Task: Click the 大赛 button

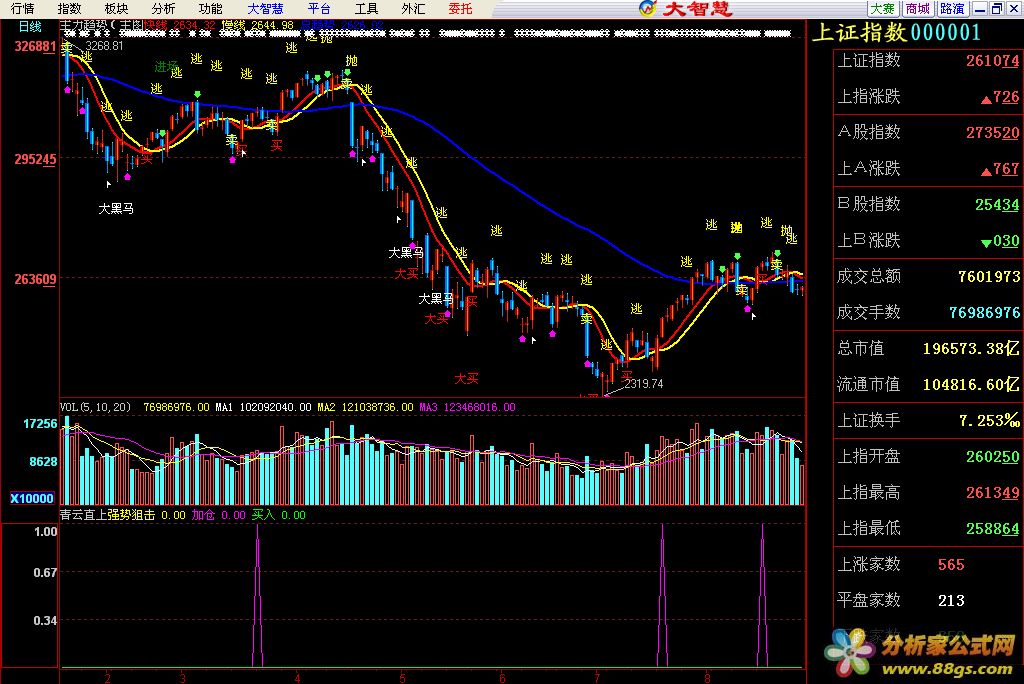Action: pos(882,8)
